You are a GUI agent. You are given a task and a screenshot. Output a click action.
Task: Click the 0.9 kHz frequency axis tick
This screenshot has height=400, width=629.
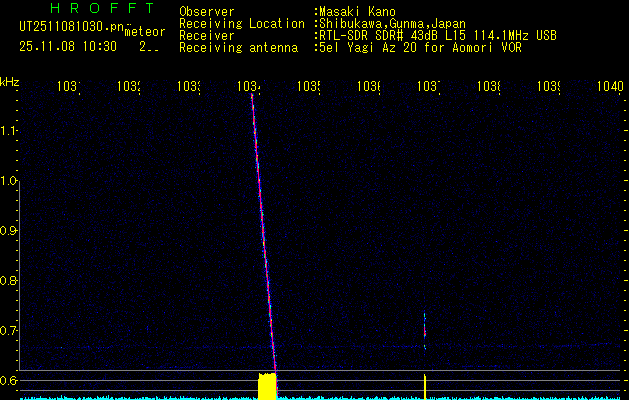pos(10,231)
